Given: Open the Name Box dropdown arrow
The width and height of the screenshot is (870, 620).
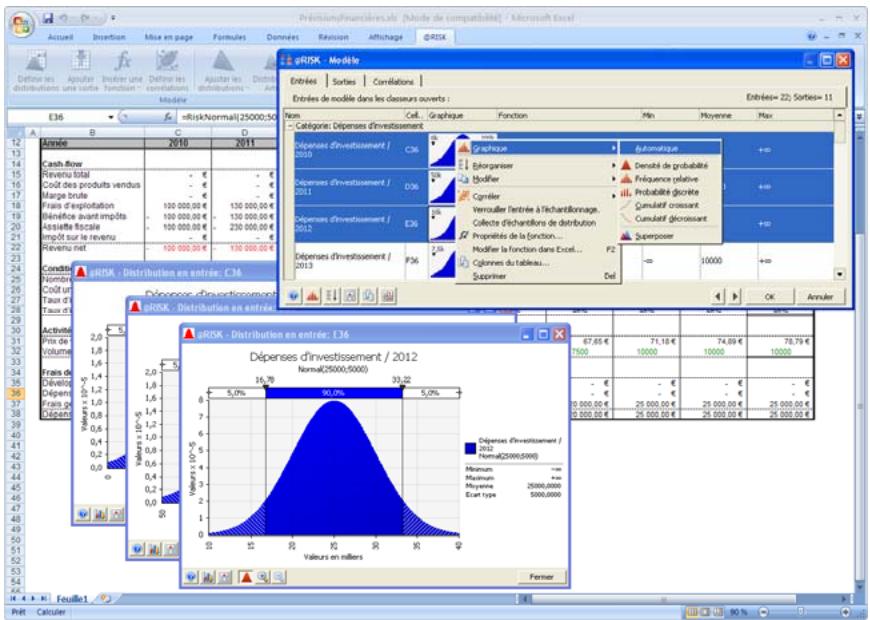Looking at the screenshot, I should coord(110,117).
